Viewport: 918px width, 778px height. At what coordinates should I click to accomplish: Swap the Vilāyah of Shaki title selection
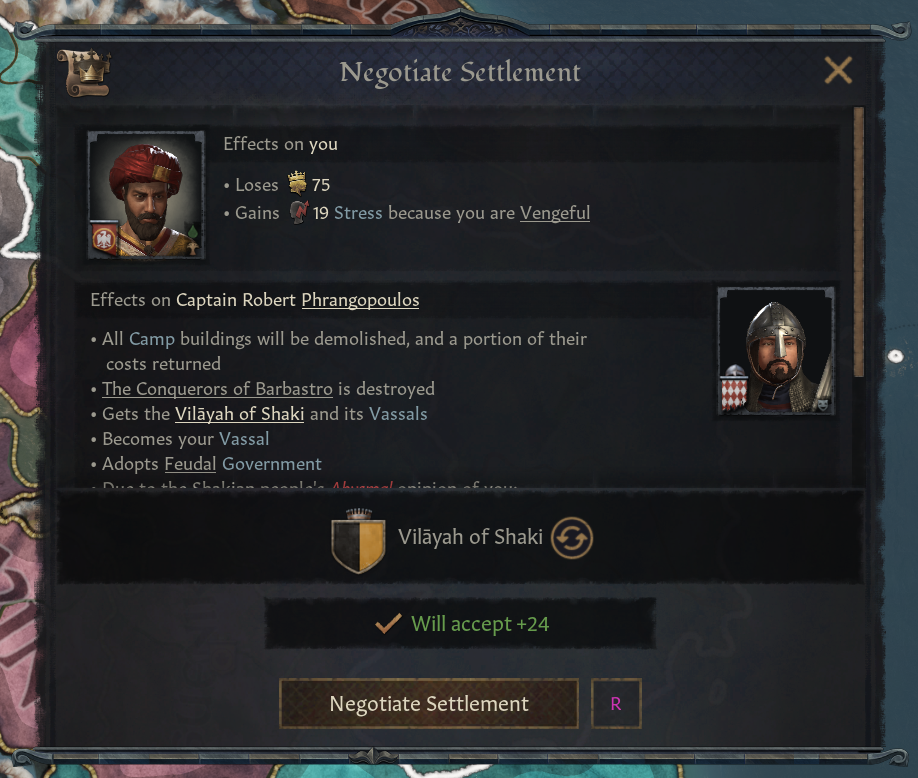(572, 538)
